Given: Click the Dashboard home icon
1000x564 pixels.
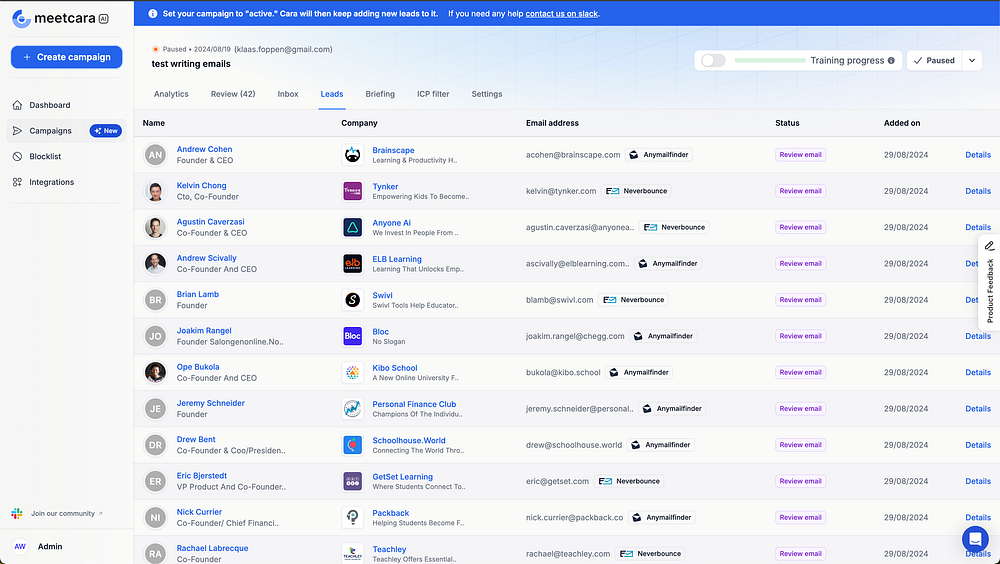Looking at the screenshot, I should 17,105.
